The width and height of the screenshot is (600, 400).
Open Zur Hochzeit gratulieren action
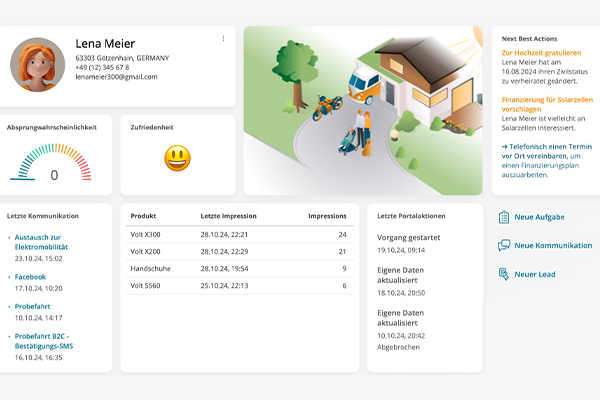[541, 53]
